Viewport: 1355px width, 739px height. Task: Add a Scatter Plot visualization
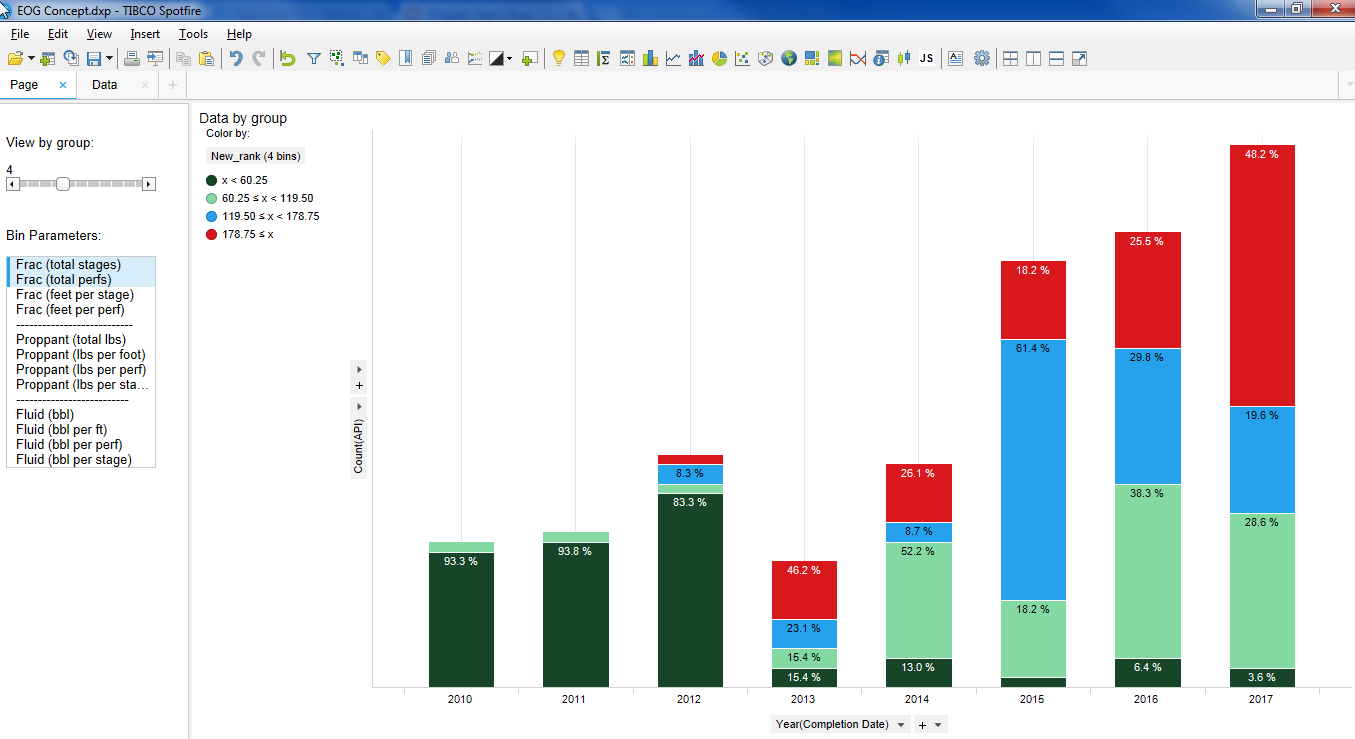tap(742, 58)
